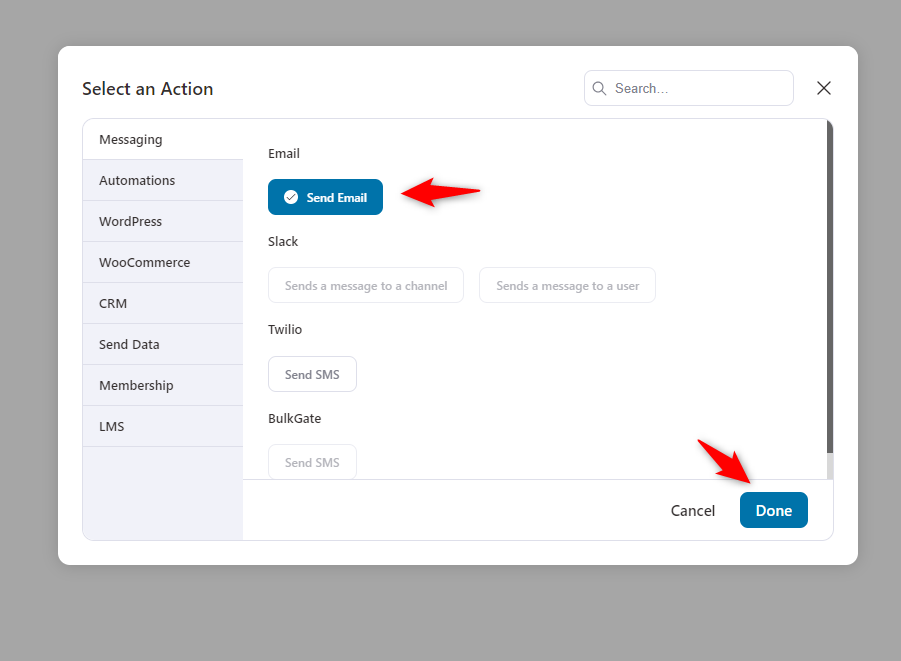Open the Messaging category tab
This screenshot has width=901, height=661.
pos(163,139)
